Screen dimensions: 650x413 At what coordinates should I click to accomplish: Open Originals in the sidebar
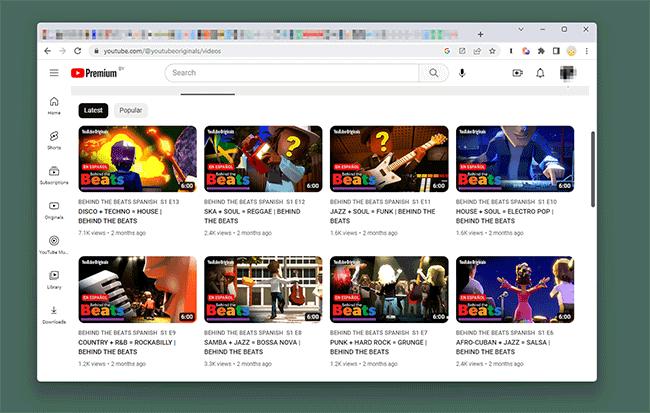click(x=54, y=210)
